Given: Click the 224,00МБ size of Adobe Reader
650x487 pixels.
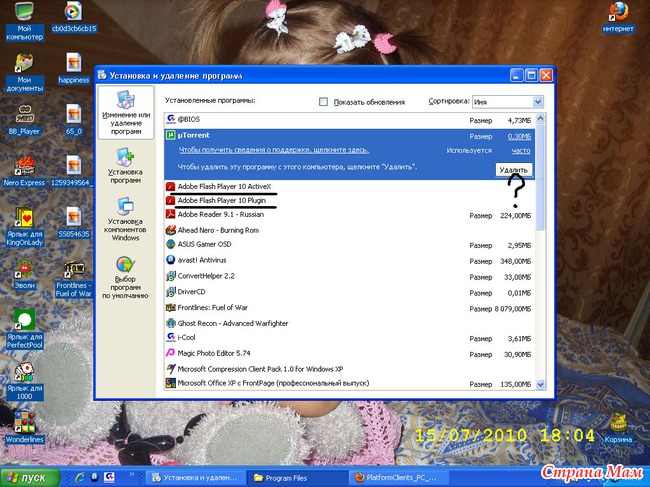Looking at the screenshot, I should tap(516, 216).
